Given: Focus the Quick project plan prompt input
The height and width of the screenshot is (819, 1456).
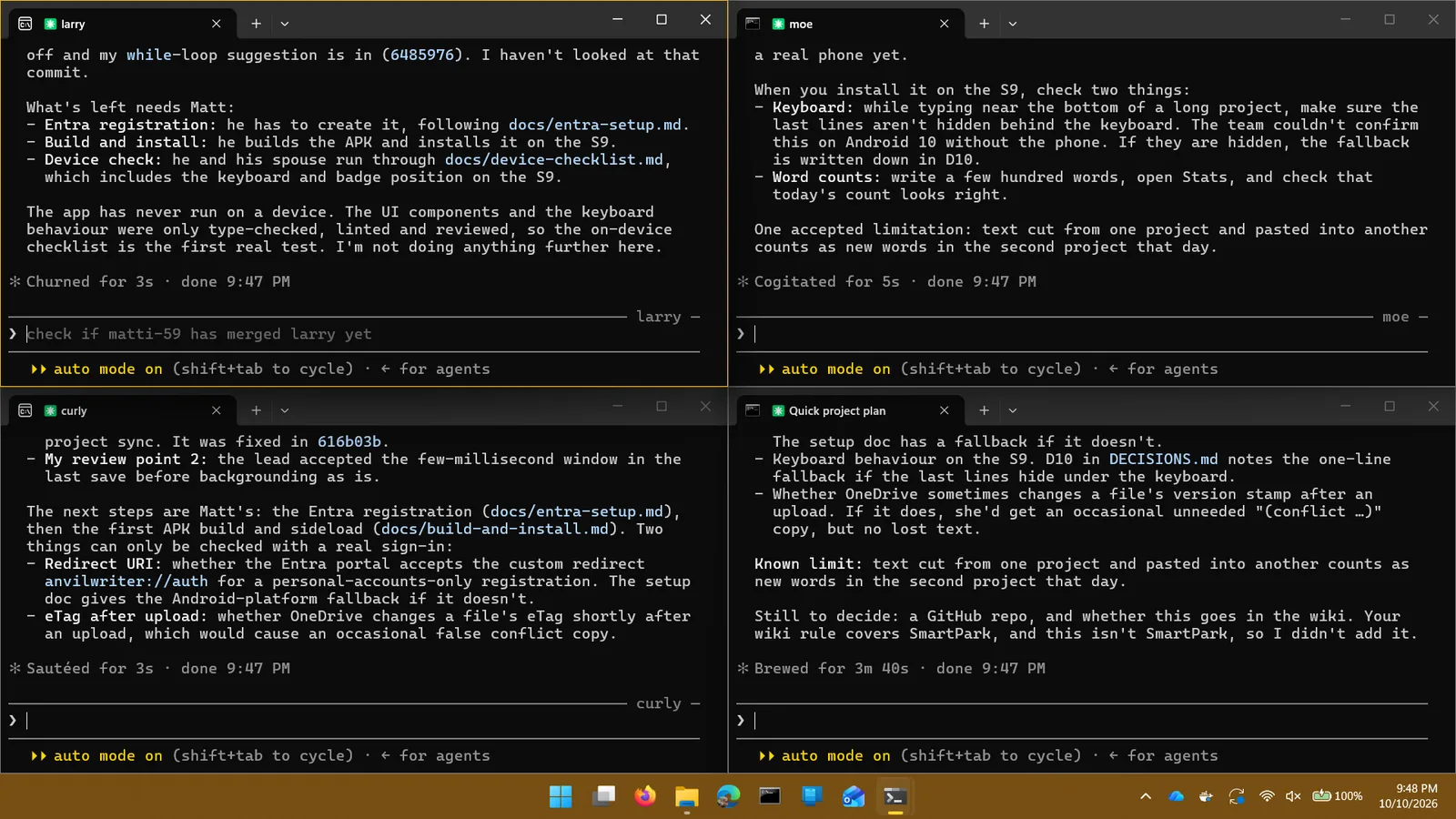Looking at the screenshot, I should point(1083,721).
